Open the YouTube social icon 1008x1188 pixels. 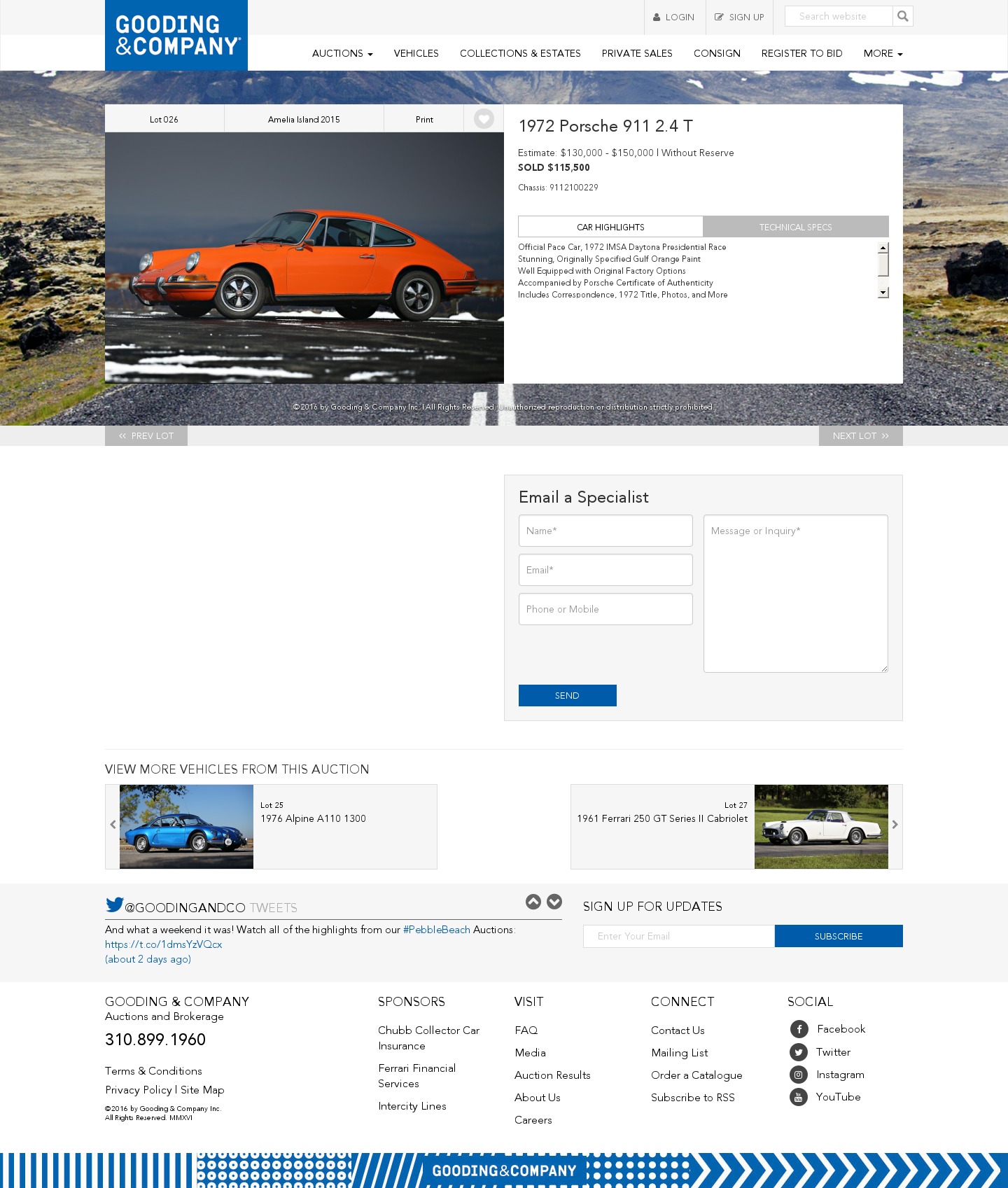pos(799,1097)
